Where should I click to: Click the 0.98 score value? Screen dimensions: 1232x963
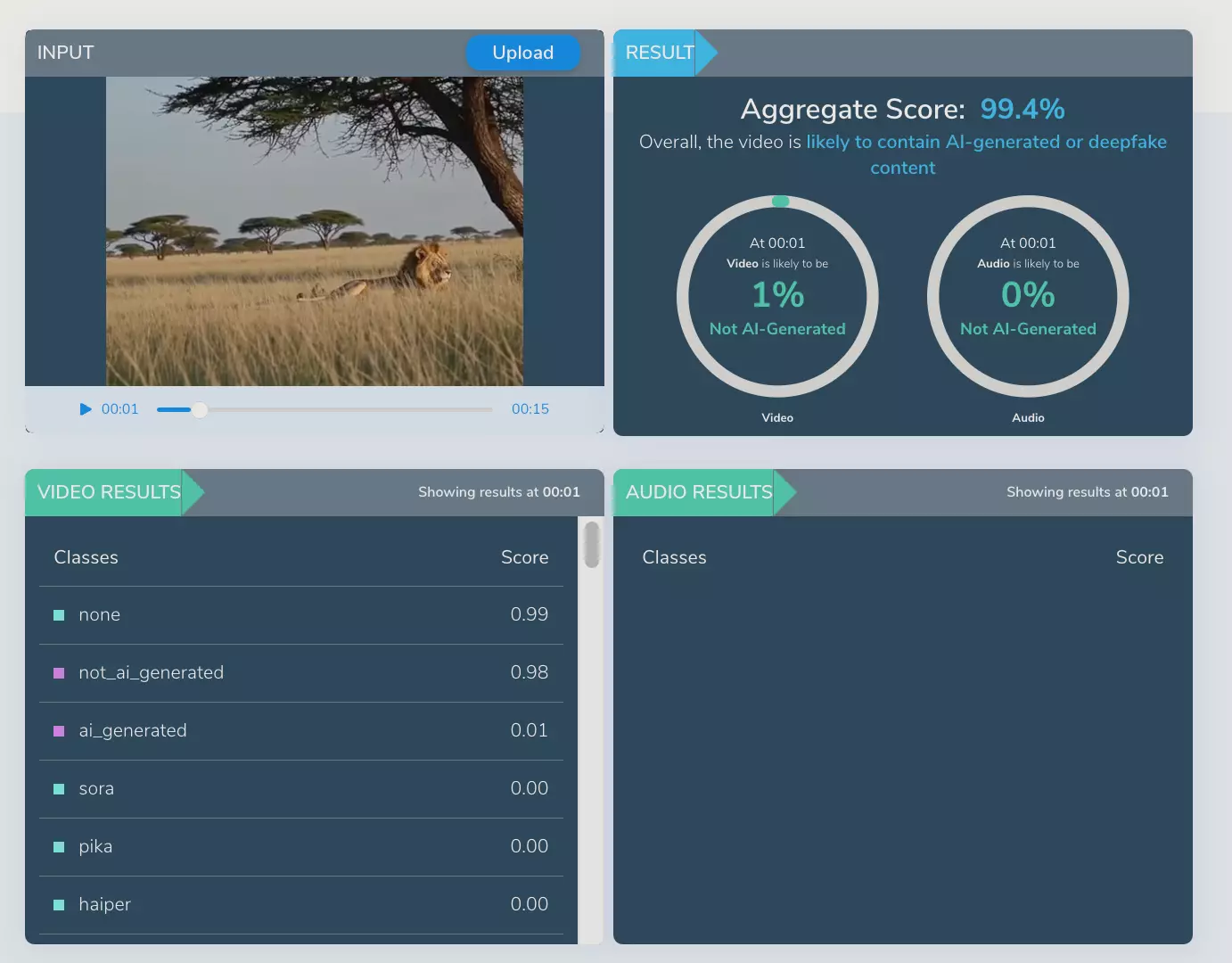[x=530, y=672]
